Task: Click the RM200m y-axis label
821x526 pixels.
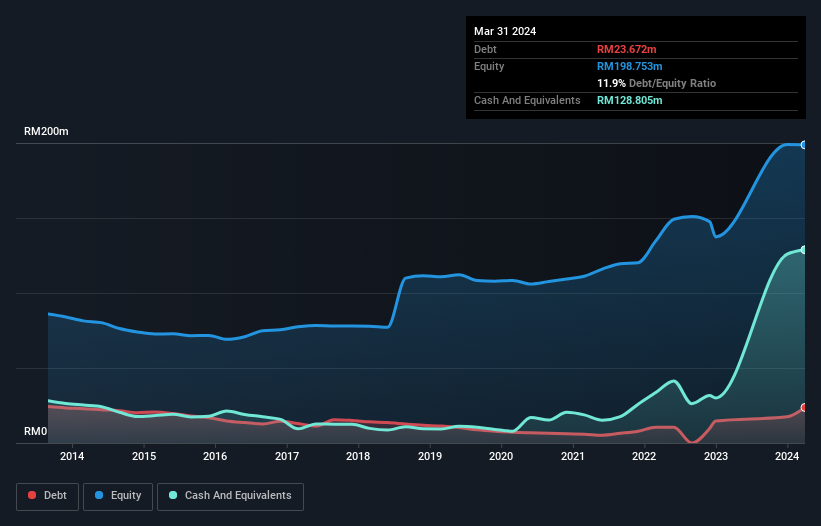Action: point(46,131)
